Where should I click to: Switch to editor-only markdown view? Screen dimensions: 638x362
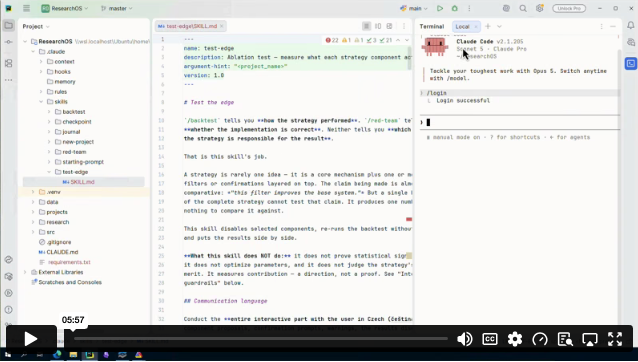[x=366, y=26]
